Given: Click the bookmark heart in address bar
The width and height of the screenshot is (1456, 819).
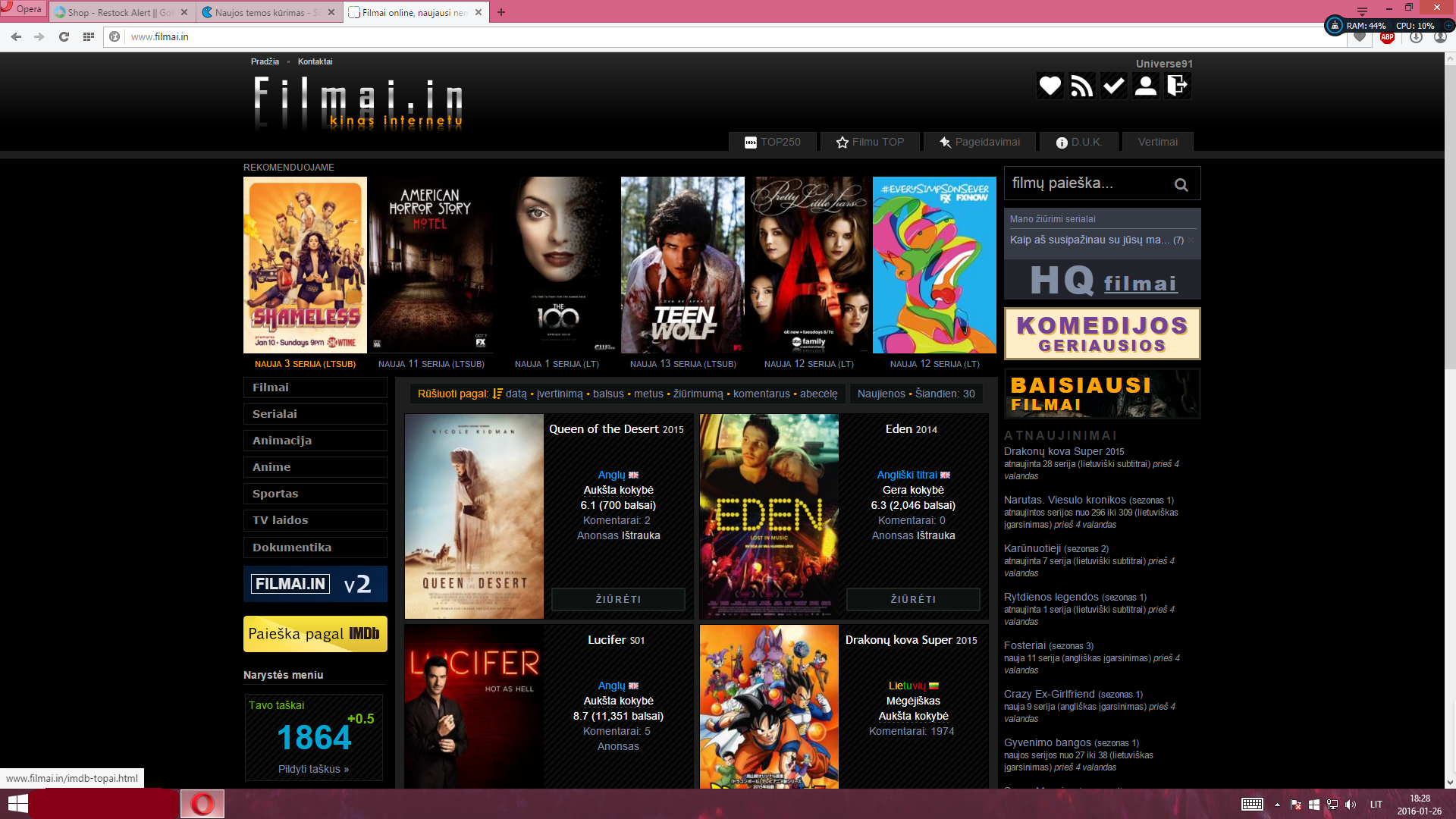Looking at the screenshot, I should pos(1360,36).
